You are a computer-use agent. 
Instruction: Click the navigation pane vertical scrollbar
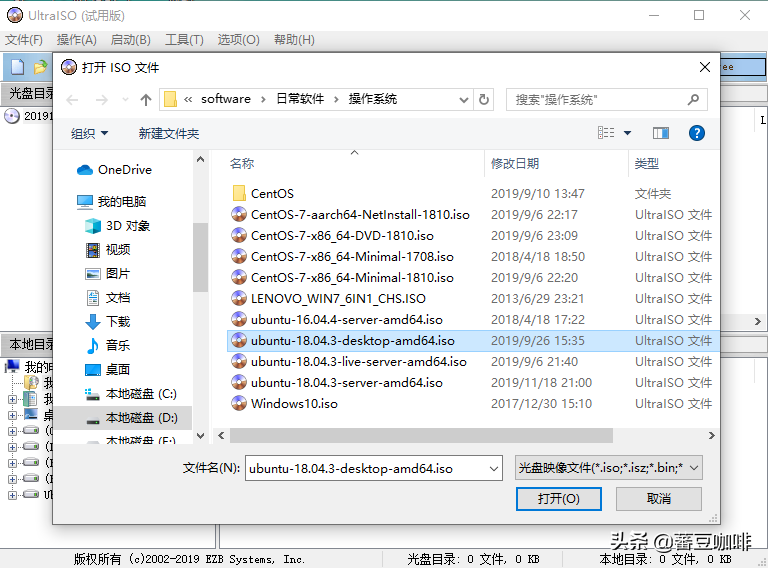point(200,257)
